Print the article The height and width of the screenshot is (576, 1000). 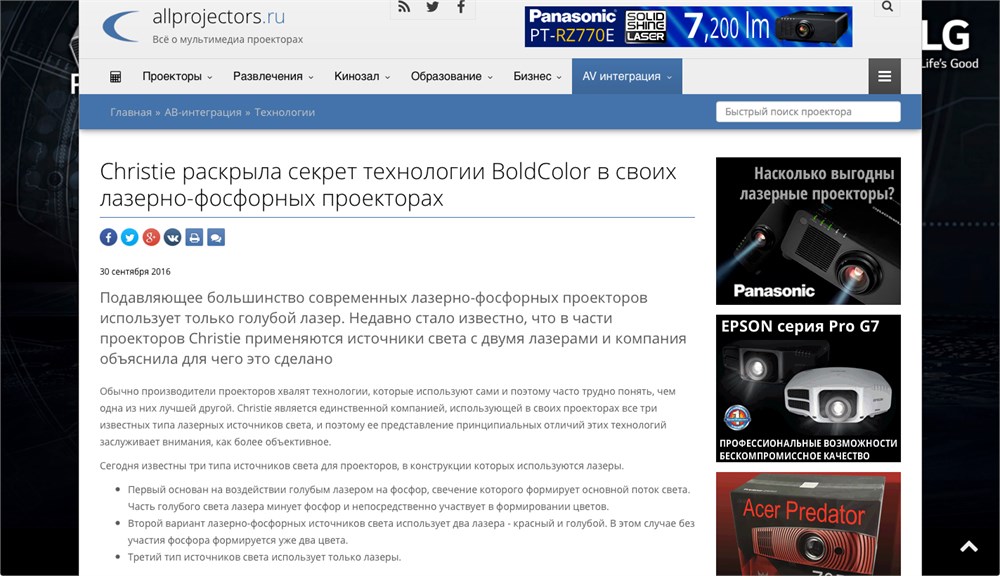coord(195,237)
